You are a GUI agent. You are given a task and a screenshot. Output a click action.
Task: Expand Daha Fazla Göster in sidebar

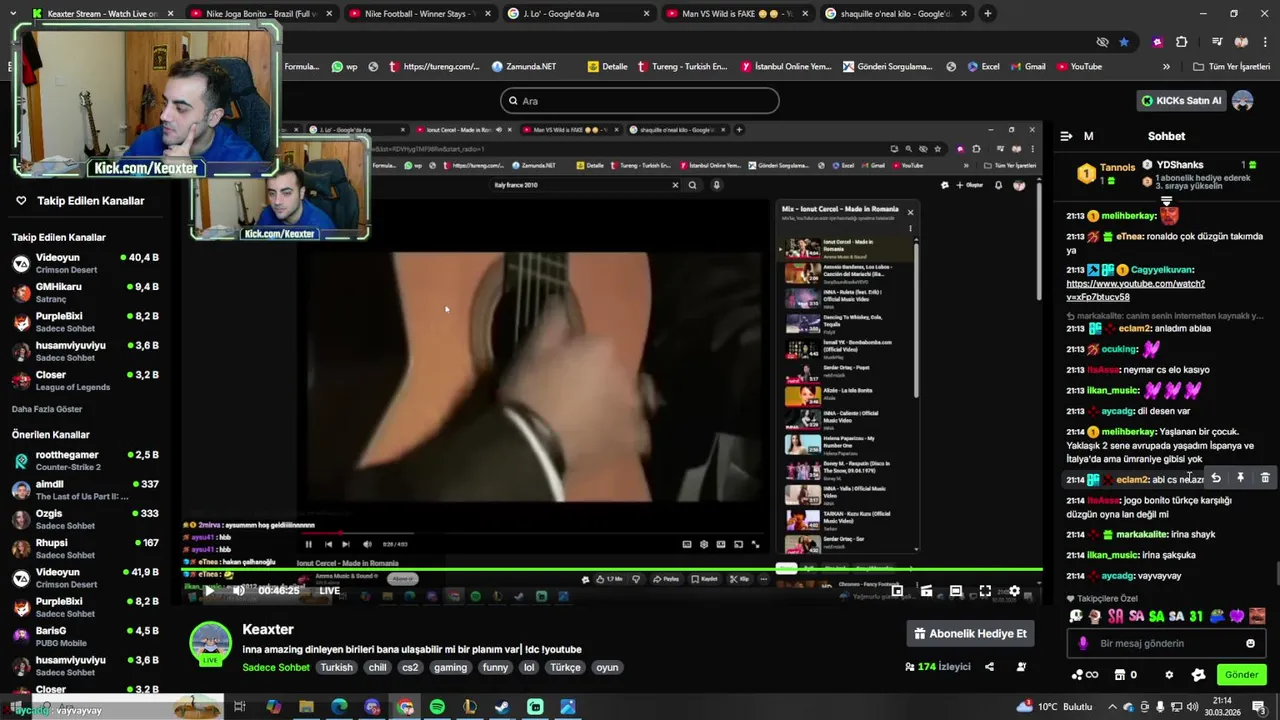pyautogui.click(x=47, y=409)
